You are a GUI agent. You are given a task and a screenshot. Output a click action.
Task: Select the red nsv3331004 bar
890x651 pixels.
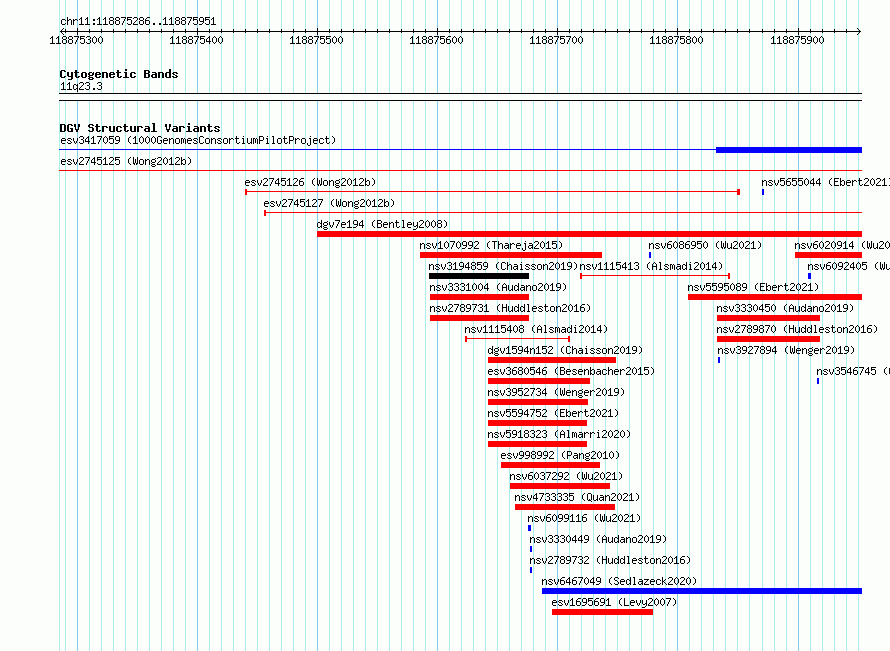tap(480, 297)
